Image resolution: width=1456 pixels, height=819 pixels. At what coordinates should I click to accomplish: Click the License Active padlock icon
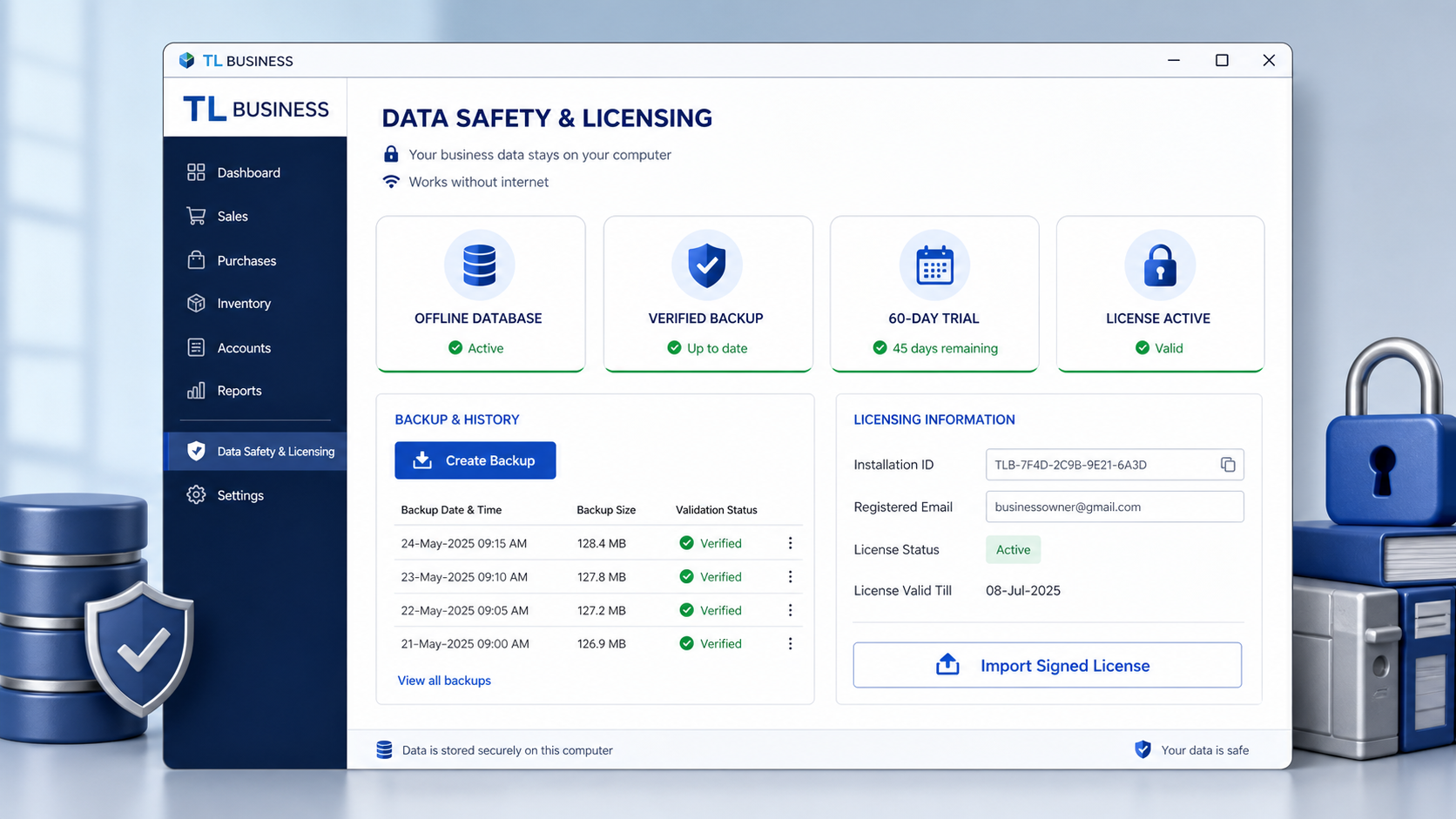pos(1160,265)
